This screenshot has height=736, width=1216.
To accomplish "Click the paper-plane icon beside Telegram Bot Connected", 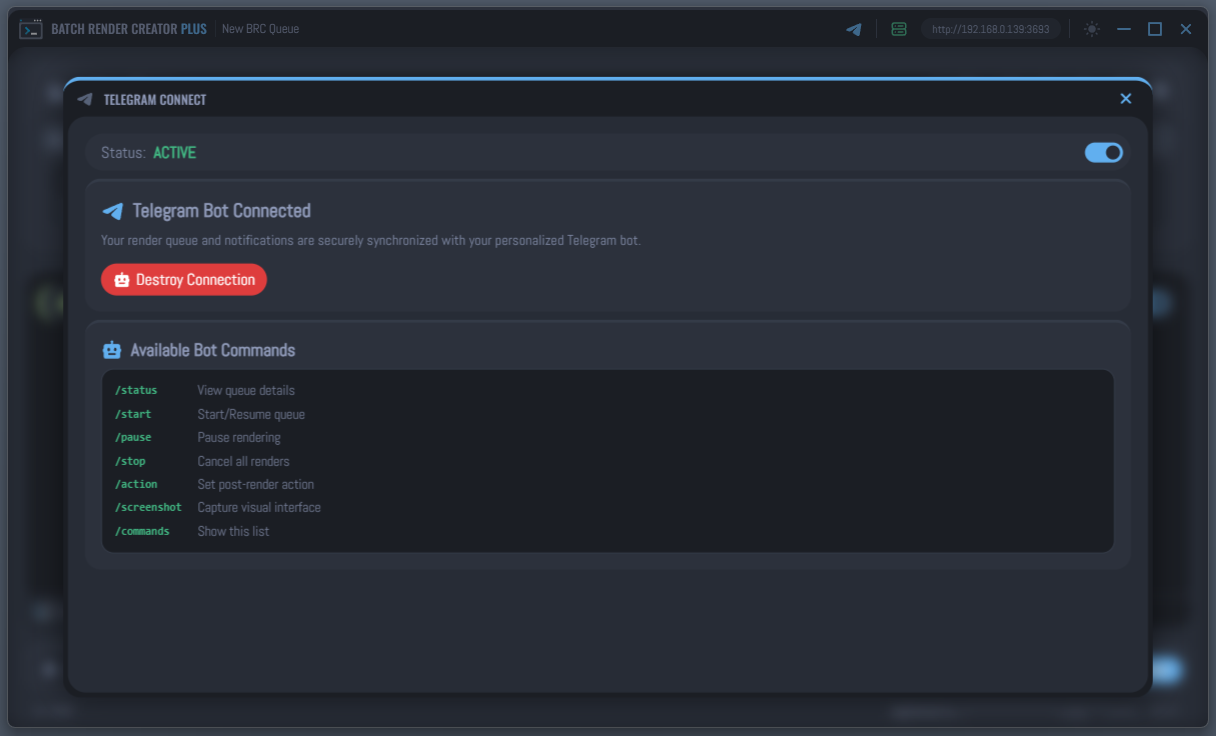I will point(113,211).
